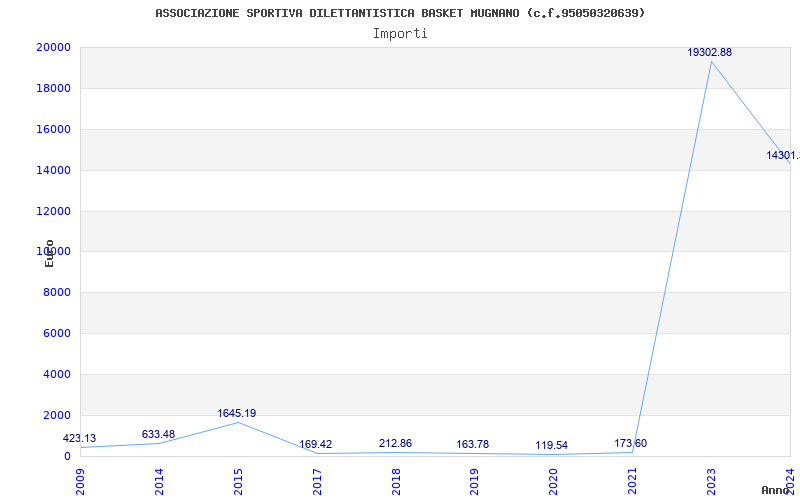
Task: Click the 423.13 value label
Action: tap(79, 438)
